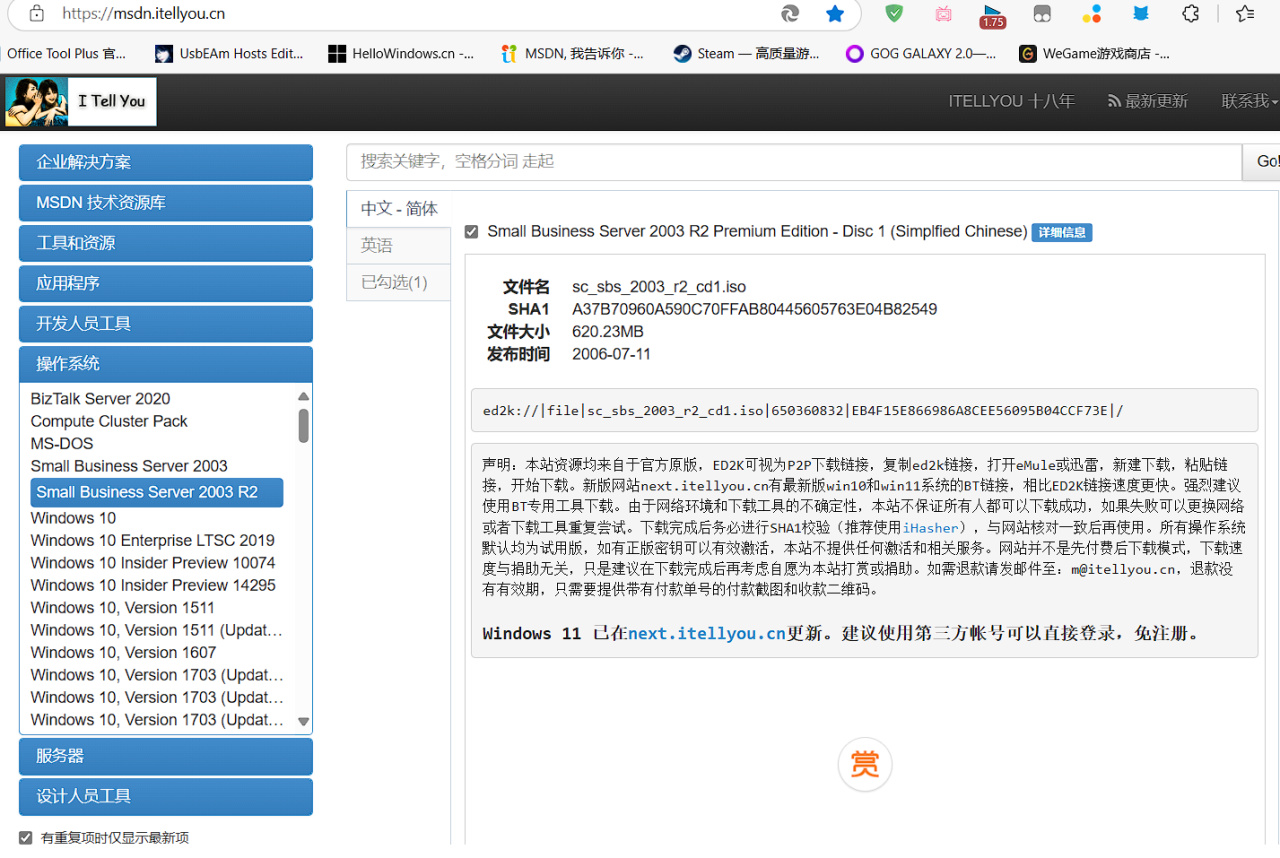Open the Extensions puzzle piece menu
This screenshot has height=858, width=1280.
[1190, 13]
